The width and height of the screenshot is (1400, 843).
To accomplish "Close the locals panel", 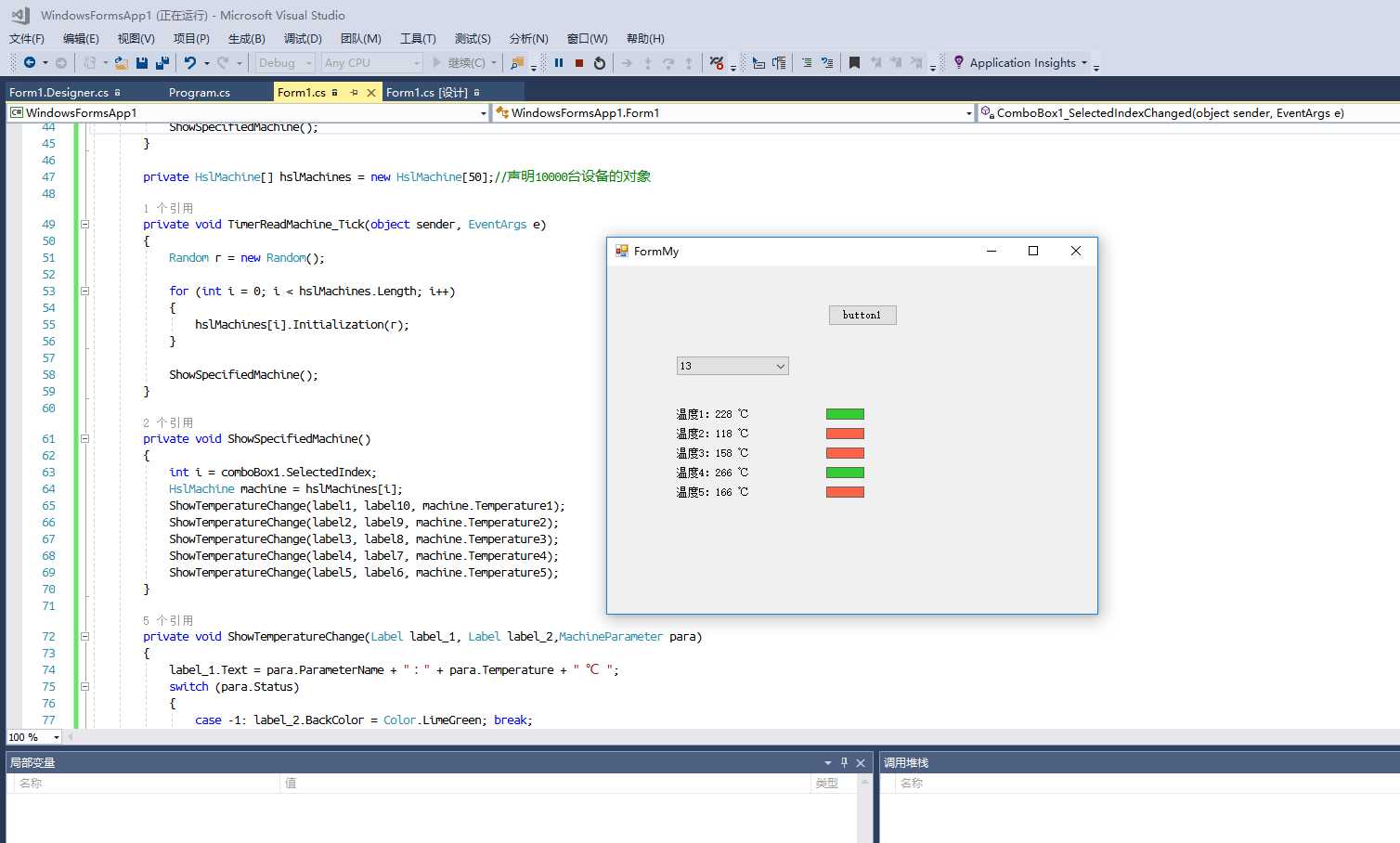I will 861,763.
